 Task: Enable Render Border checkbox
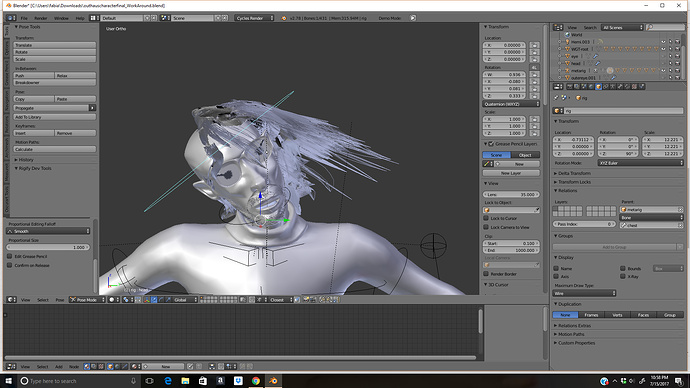coord(486,274)
